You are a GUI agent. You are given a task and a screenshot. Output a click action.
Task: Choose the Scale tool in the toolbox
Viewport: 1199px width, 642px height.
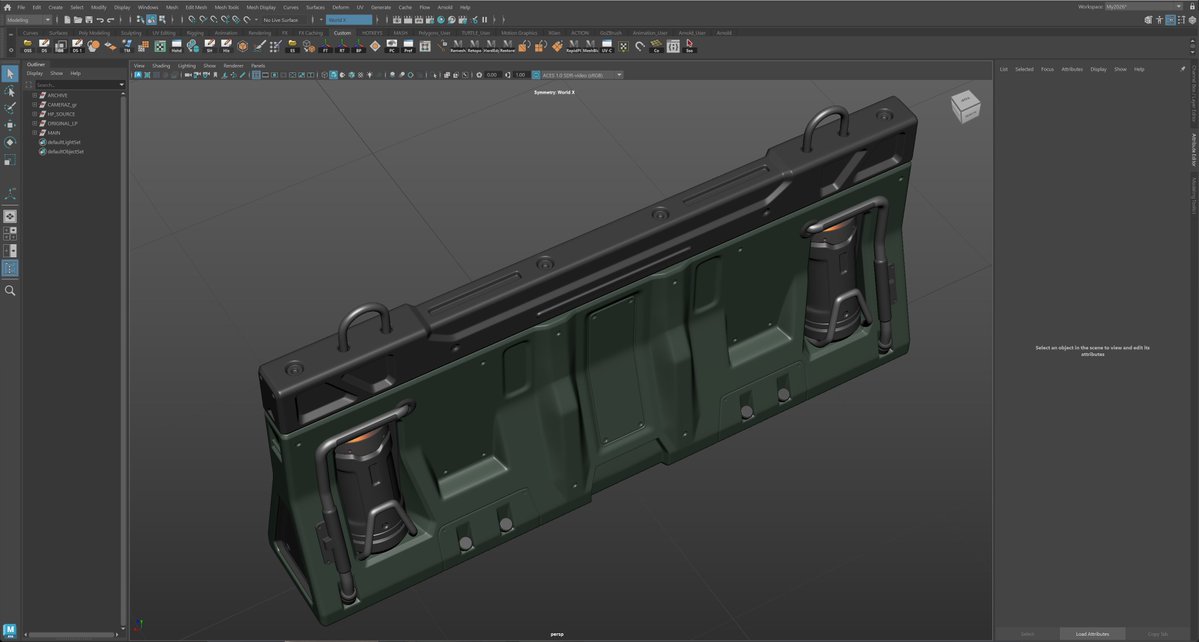pos(10,160)
